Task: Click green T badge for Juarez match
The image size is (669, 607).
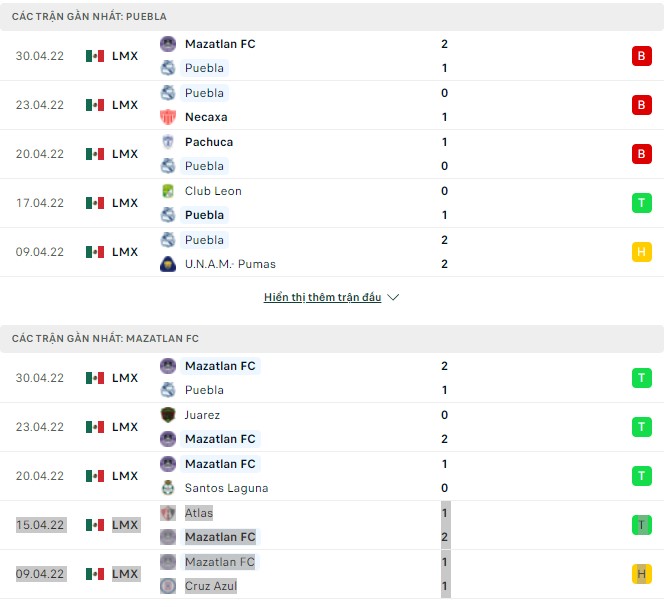Action: click(640, 427)
